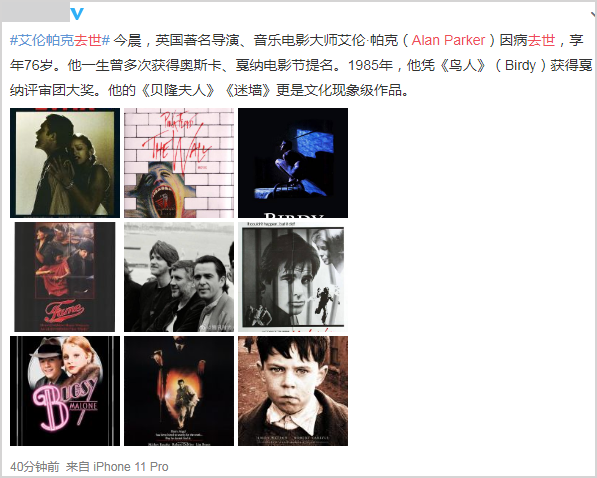The width and height of the screenshot is (597, 478).
Task: Click the 40分钟前 timestamp
Action: tap(35, 467)
